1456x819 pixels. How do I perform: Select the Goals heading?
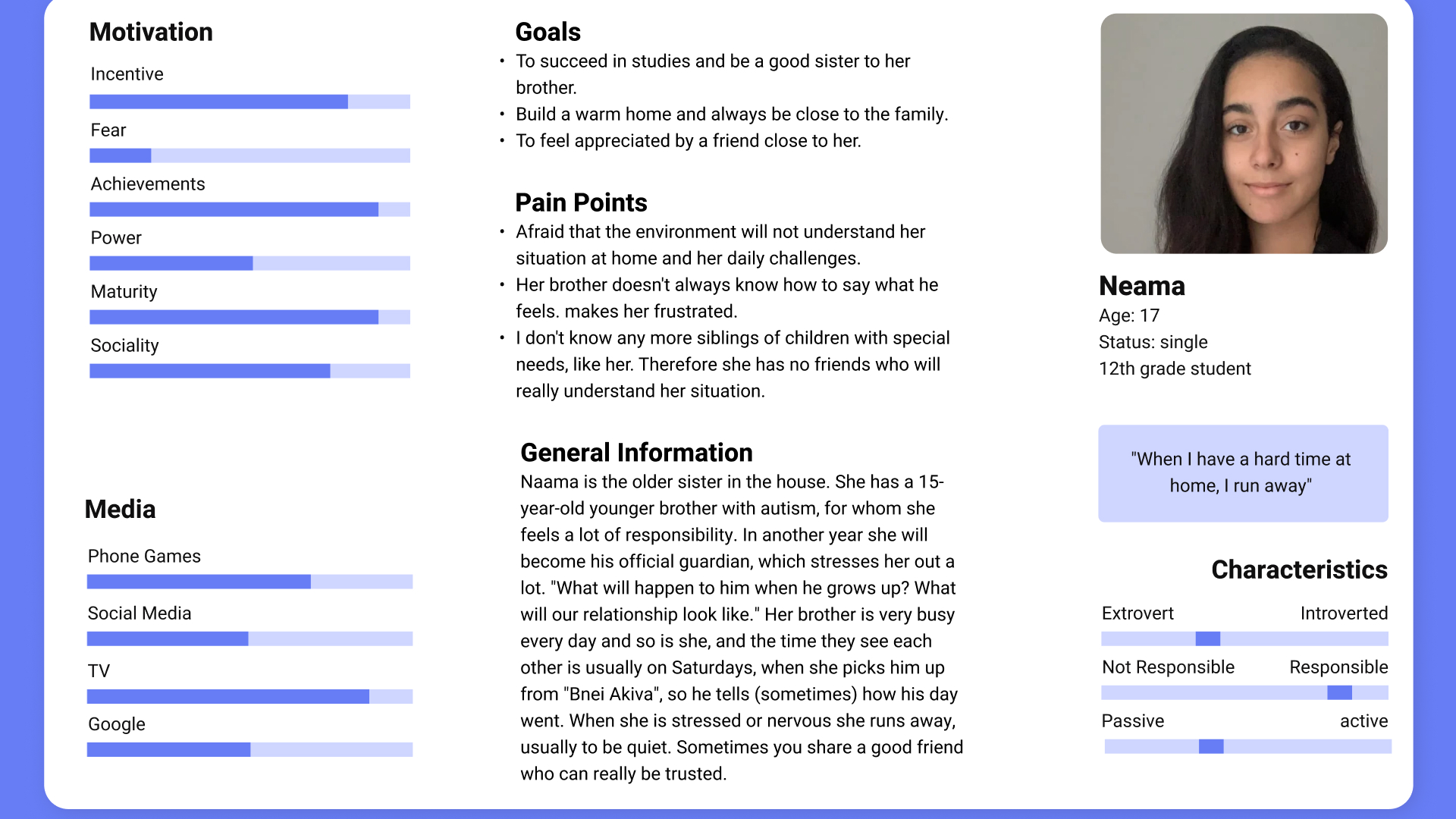pyautogui.click(x=548, y=32)
